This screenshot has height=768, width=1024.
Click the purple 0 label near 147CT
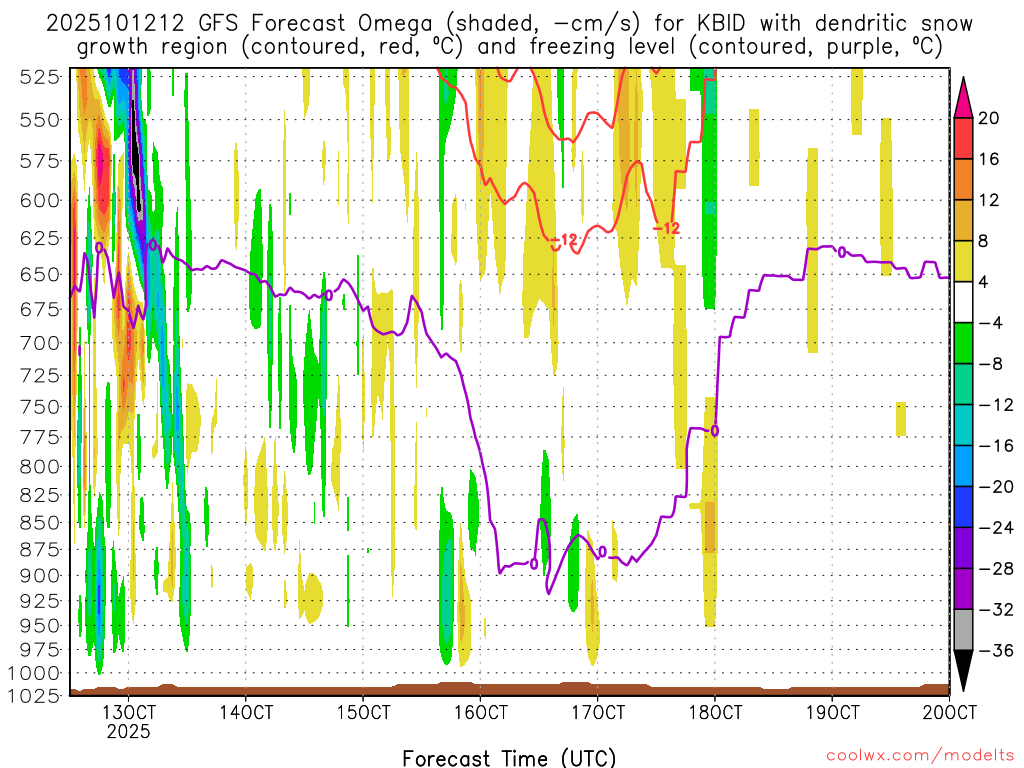(x=329, y=296)
